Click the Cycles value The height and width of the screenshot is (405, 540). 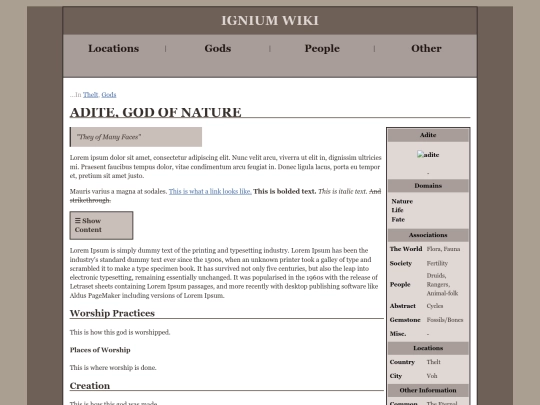(x=435, y=306)
